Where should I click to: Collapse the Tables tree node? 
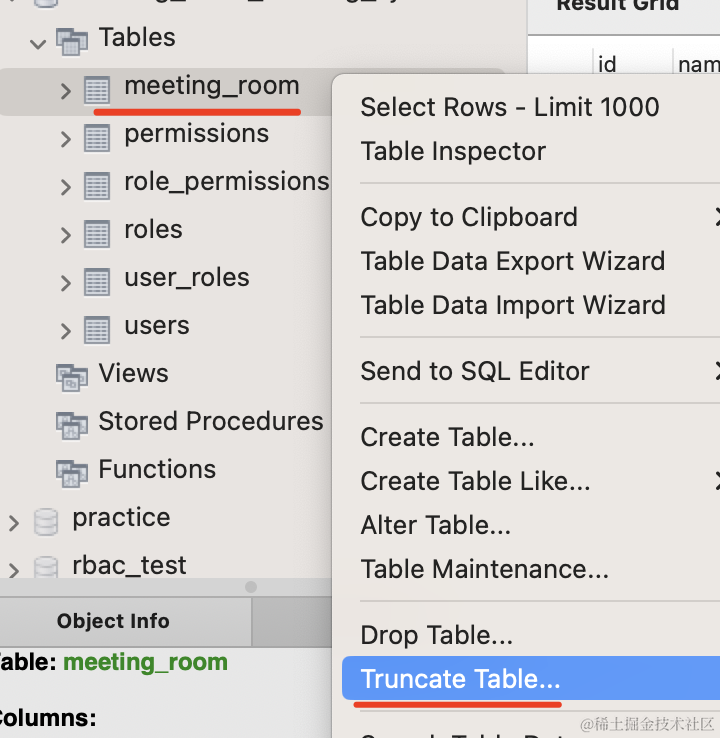39,43
